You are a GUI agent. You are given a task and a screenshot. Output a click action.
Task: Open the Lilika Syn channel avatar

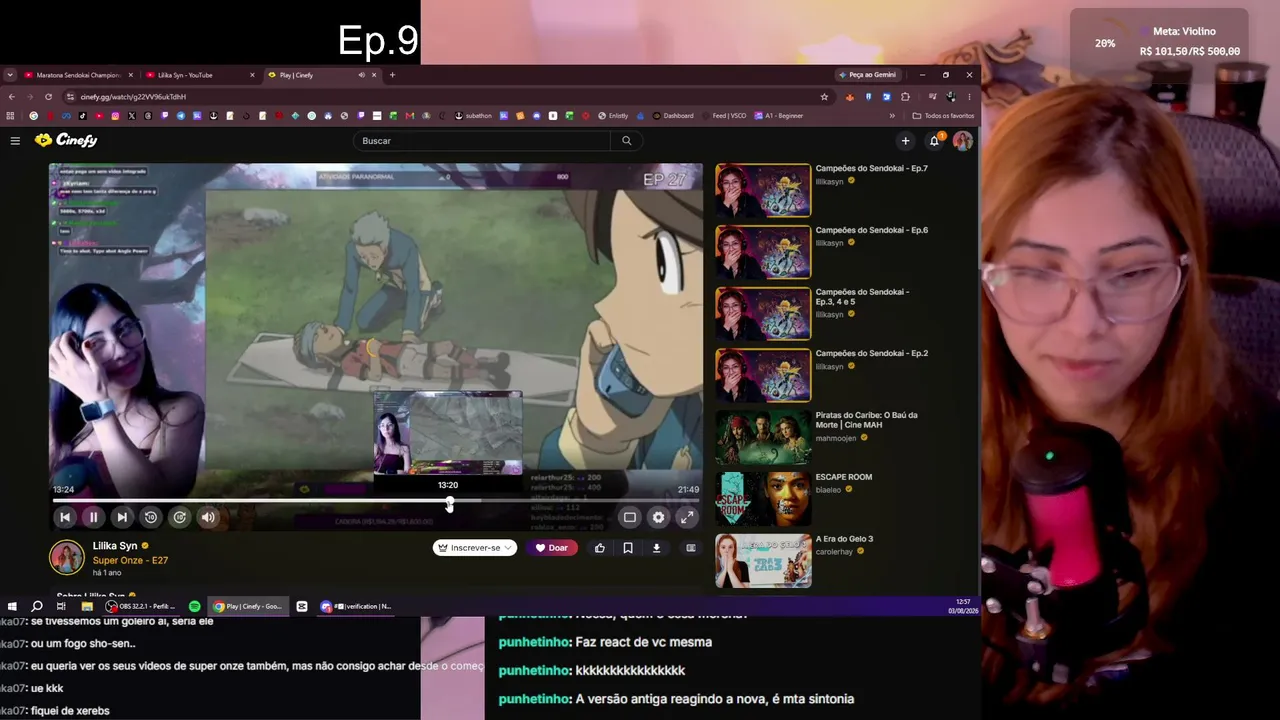(67, 557)
